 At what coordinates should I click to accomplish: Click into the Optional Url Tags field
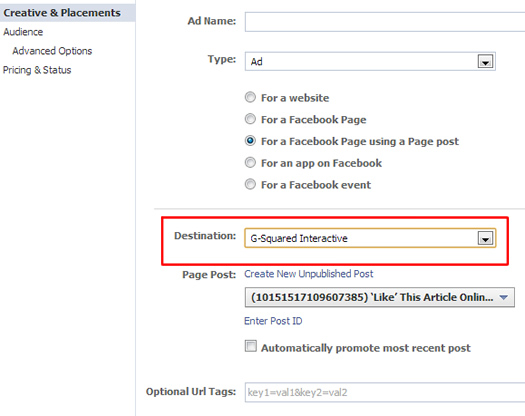tap(385, 392)
